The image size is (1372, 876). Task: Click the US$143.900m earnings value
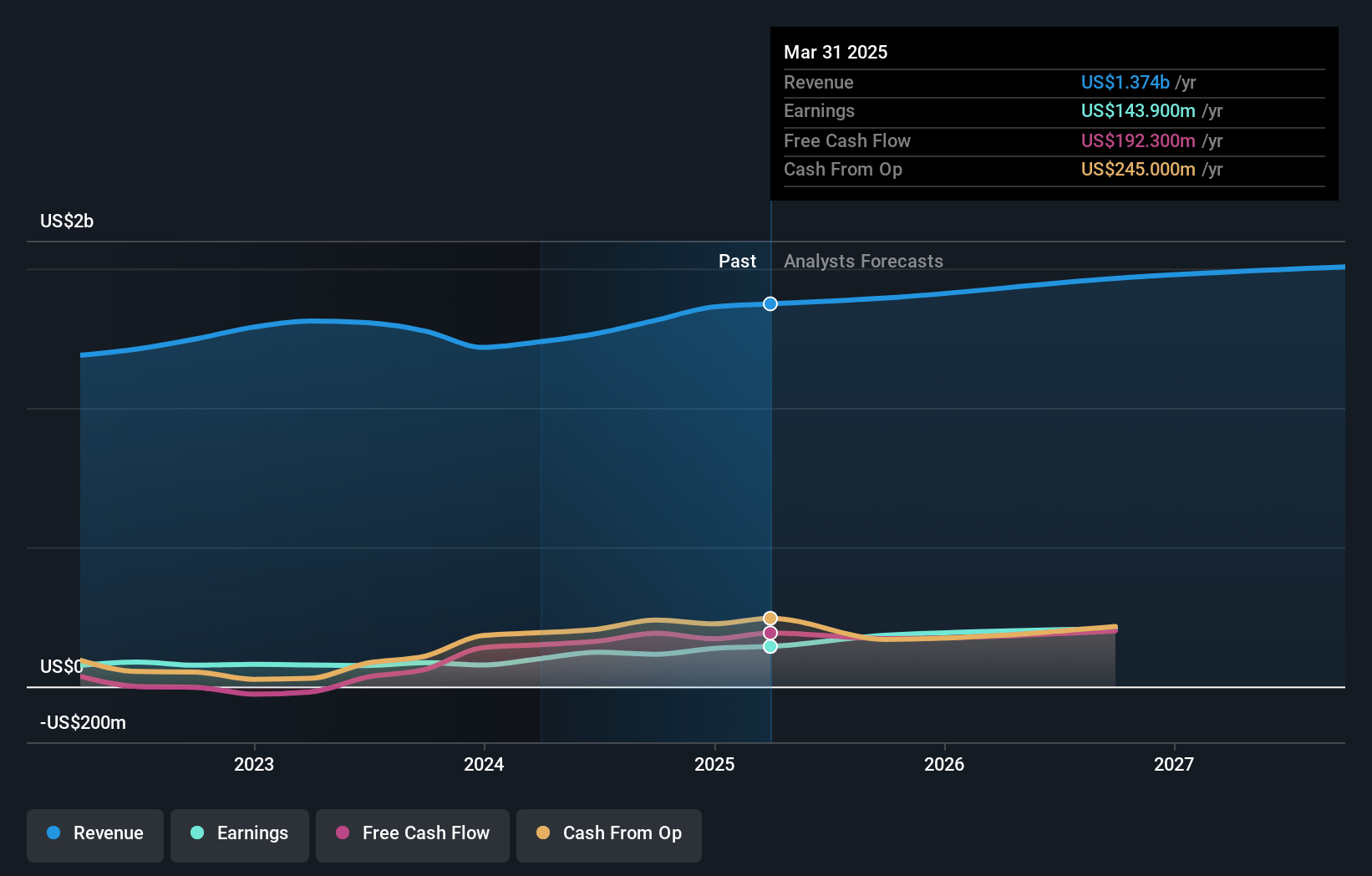[x=1138, y=110]
